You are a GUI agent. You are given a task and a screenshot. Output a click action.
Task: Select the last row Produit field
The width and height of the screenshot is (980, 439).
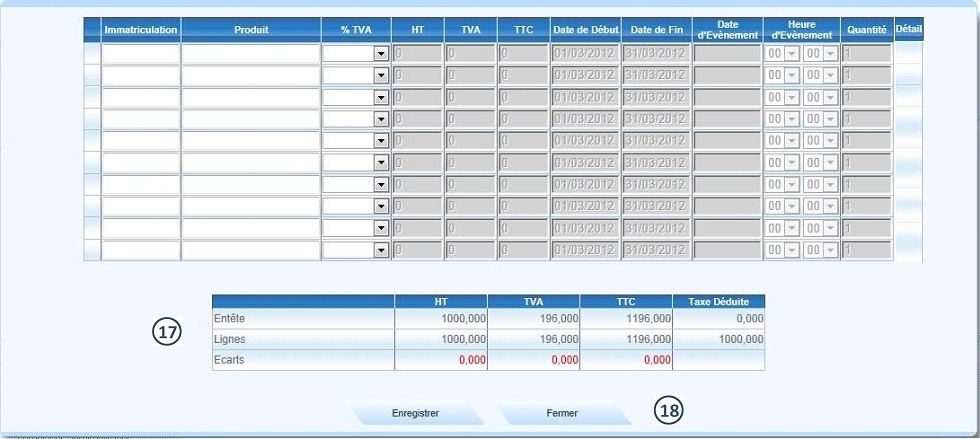pos(251,251)
